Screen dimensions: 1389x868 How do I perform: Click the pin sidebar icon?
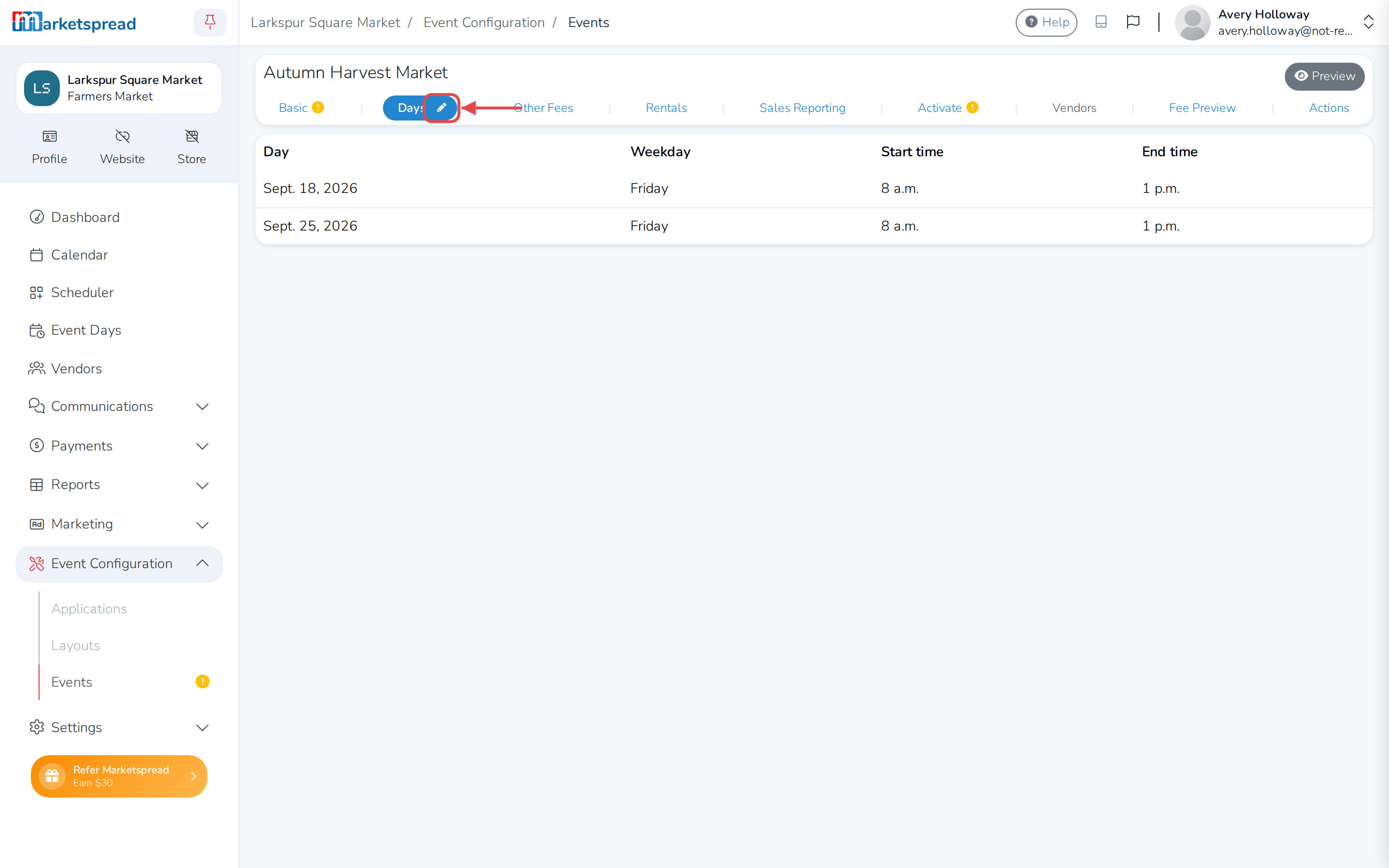(x=210, y=22)
